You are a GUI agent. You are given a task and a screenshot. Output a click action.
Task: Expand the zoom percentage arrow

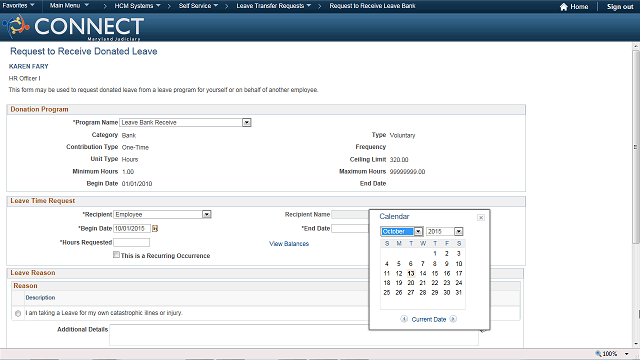[x=627, y=354]
